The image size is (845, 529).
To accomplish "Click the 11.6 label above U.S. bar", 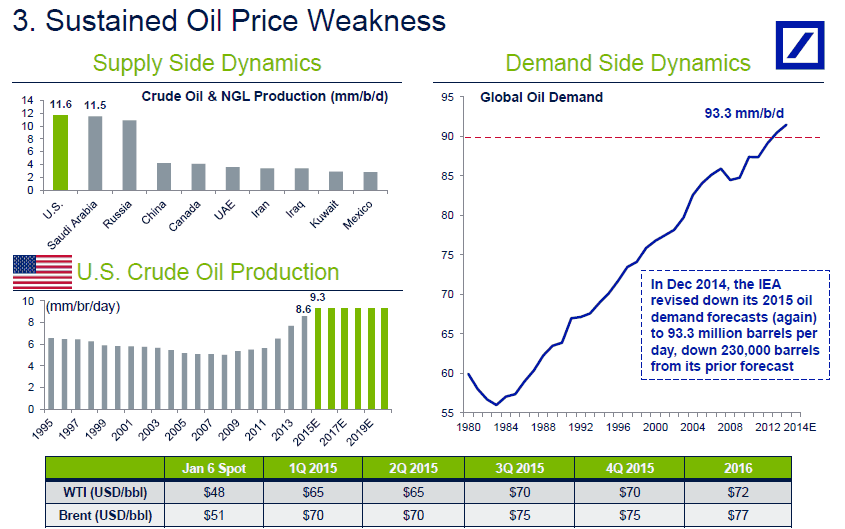I will pyautogui.click(x=61, y=105).
